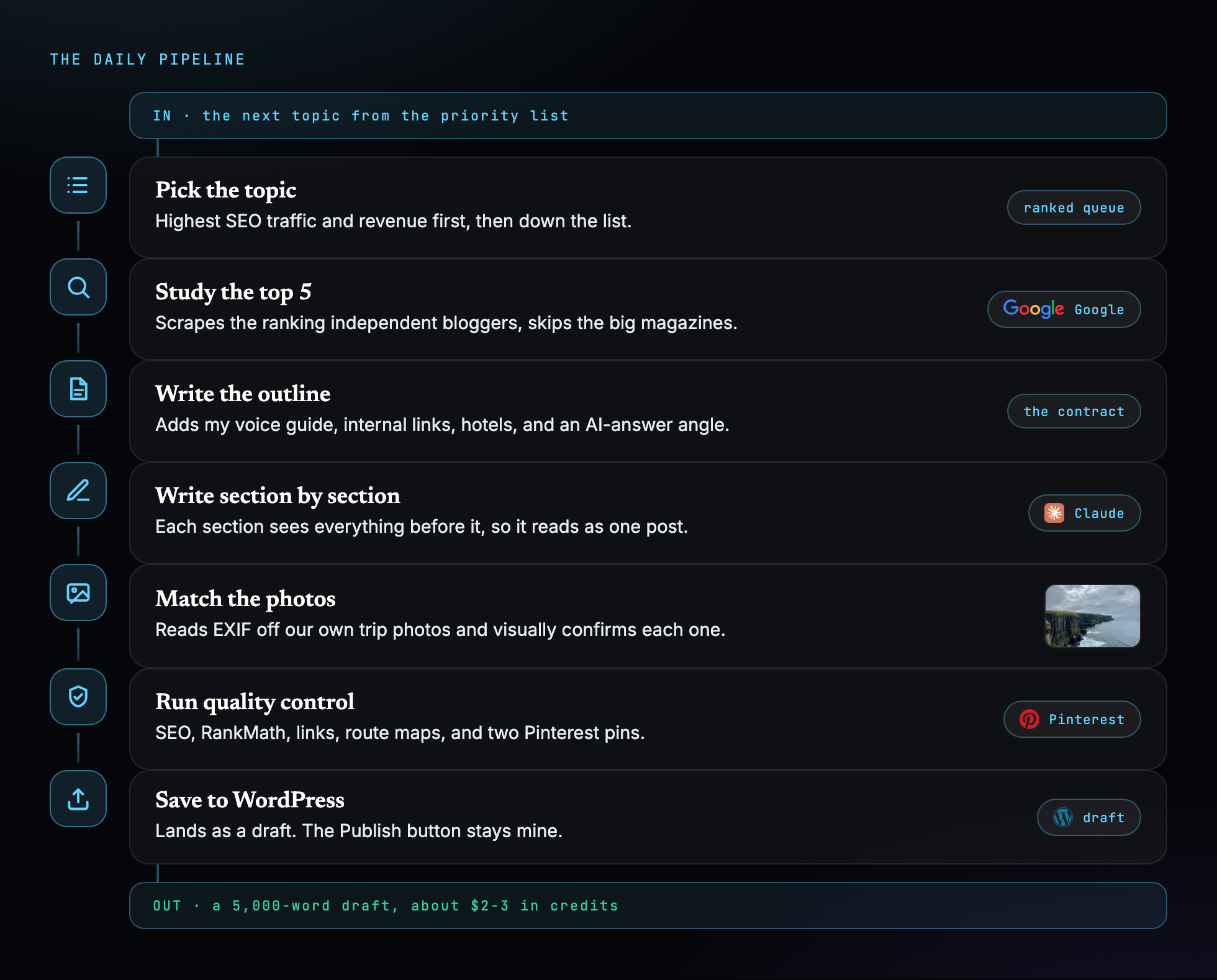1217x980 pixels.
Task: Click the shield check icon beside Run quality control
Action: (x=78, y=697)
